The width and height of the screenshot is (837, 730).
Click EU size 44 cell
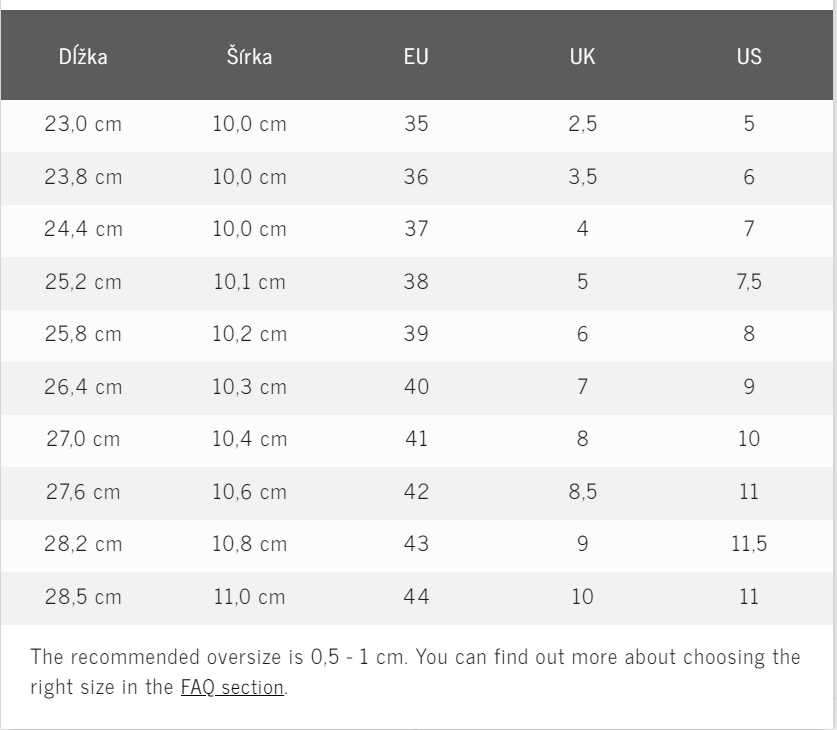click(416, 597)
